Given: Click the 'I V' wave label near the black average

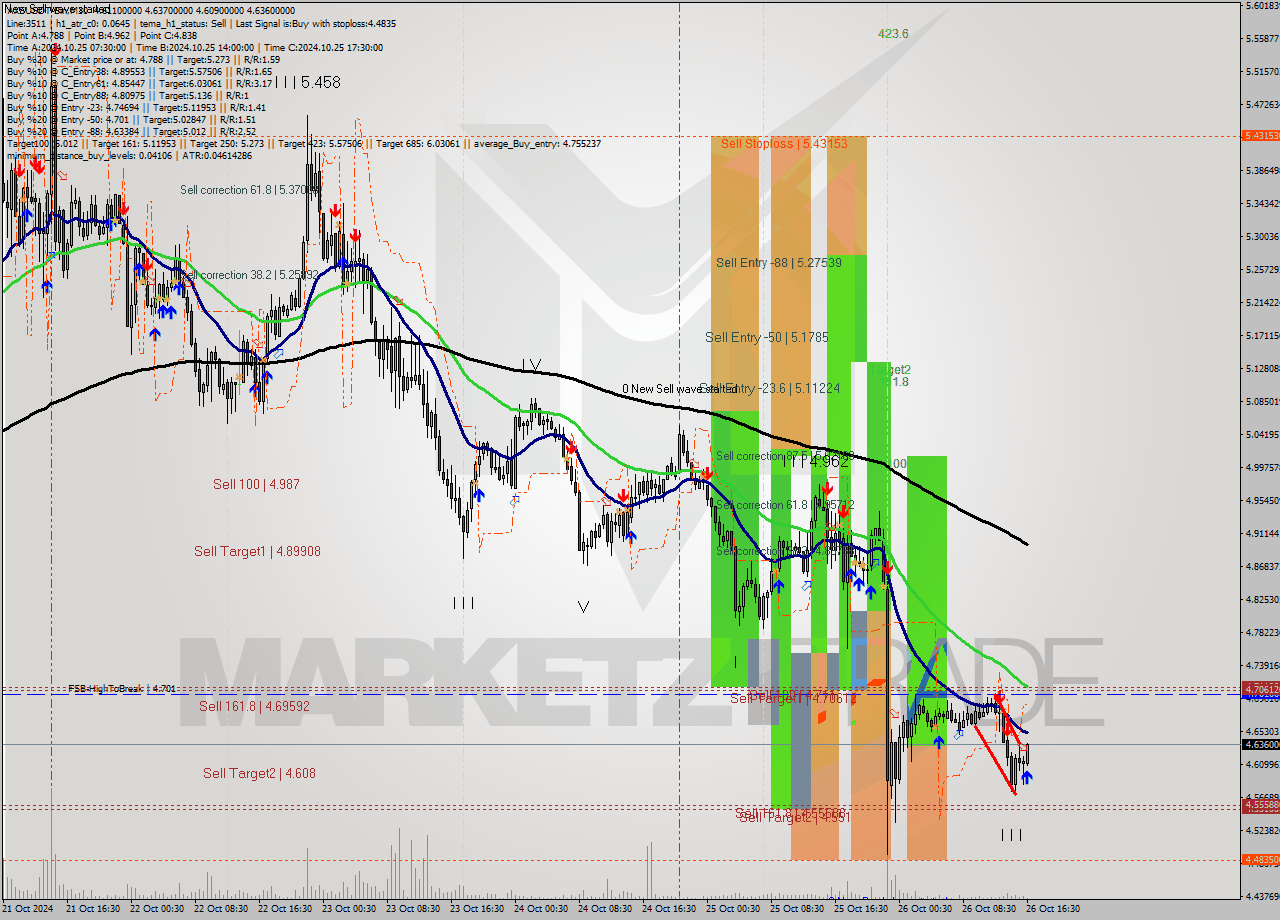Looking at the screenshot, I should [531, 366].
